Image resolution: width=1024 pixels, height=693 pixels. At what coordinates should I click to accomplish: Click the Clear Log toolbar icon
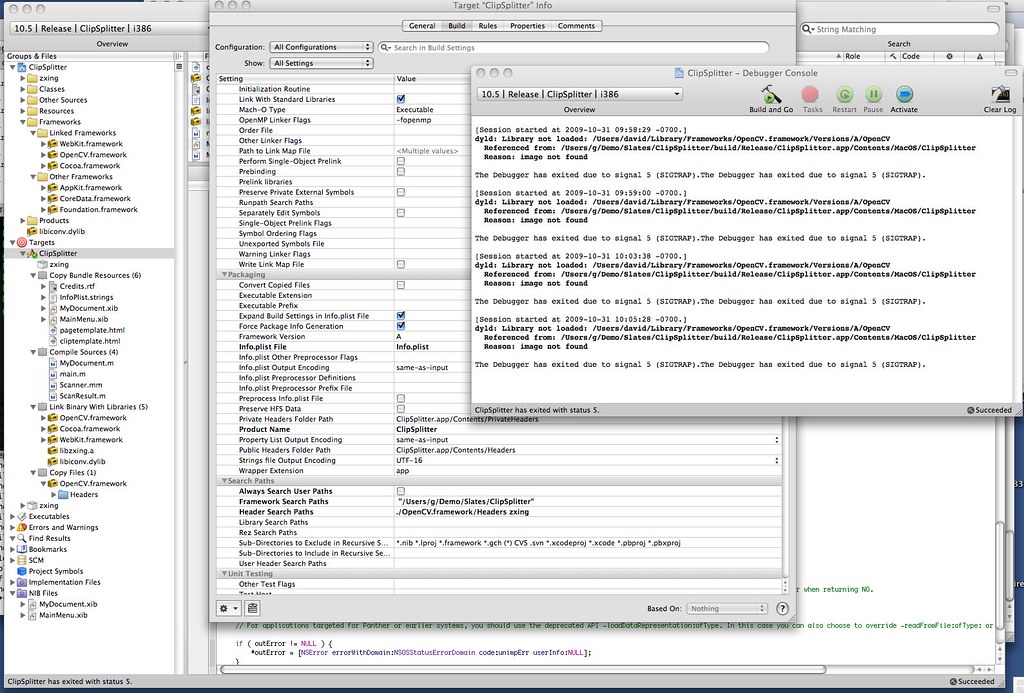(x=1000, y=95)
